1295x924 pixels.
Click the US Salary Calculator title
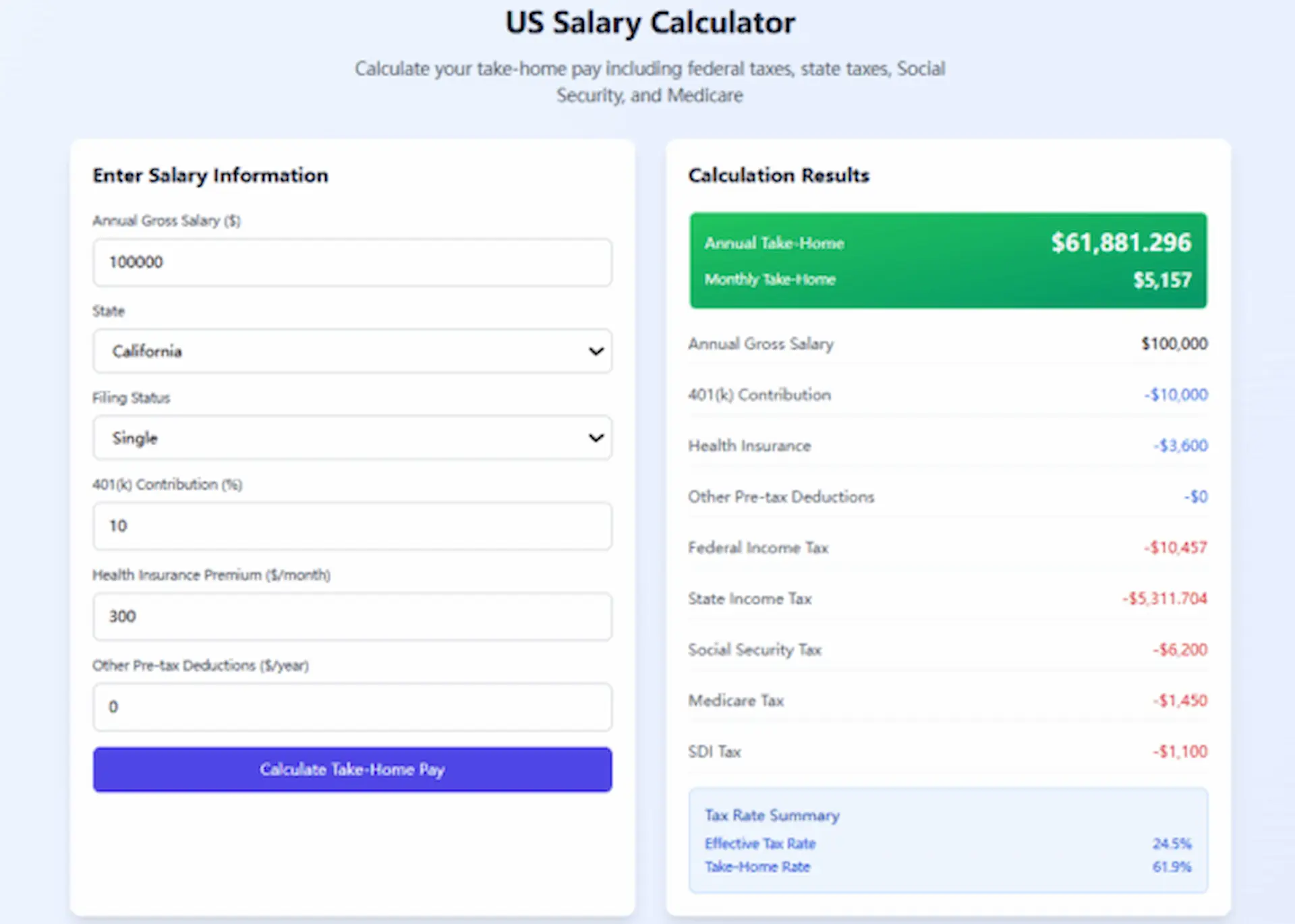pyautogui.click(x=649, y=22)
